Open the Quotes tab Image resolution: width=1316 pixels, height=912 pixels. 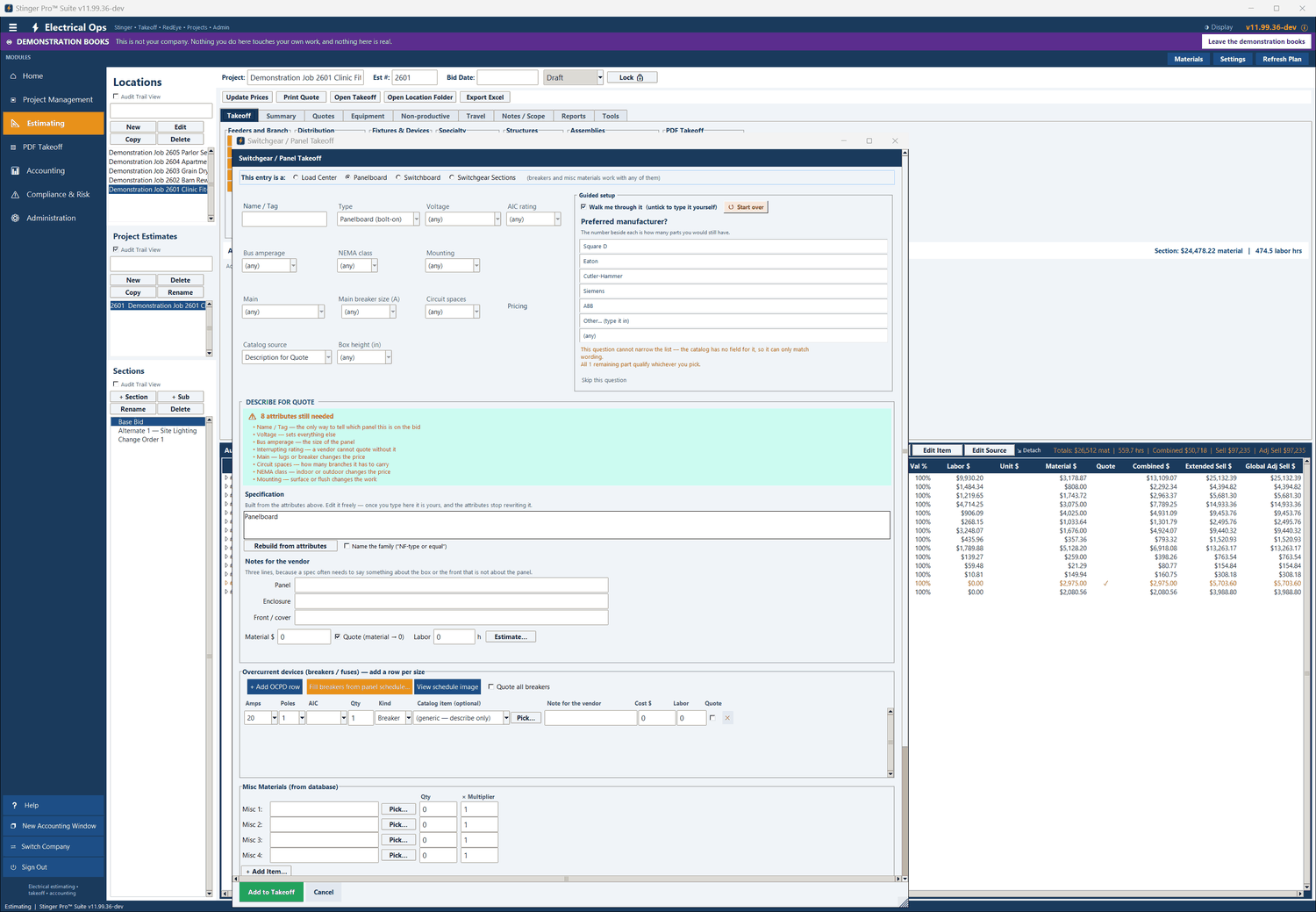pos(324,116)
